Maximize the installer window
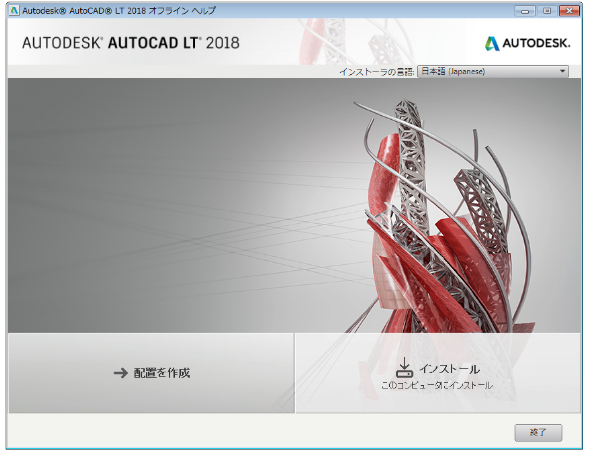589x452 pixels. pyautogui.click(x=547, y=11)
